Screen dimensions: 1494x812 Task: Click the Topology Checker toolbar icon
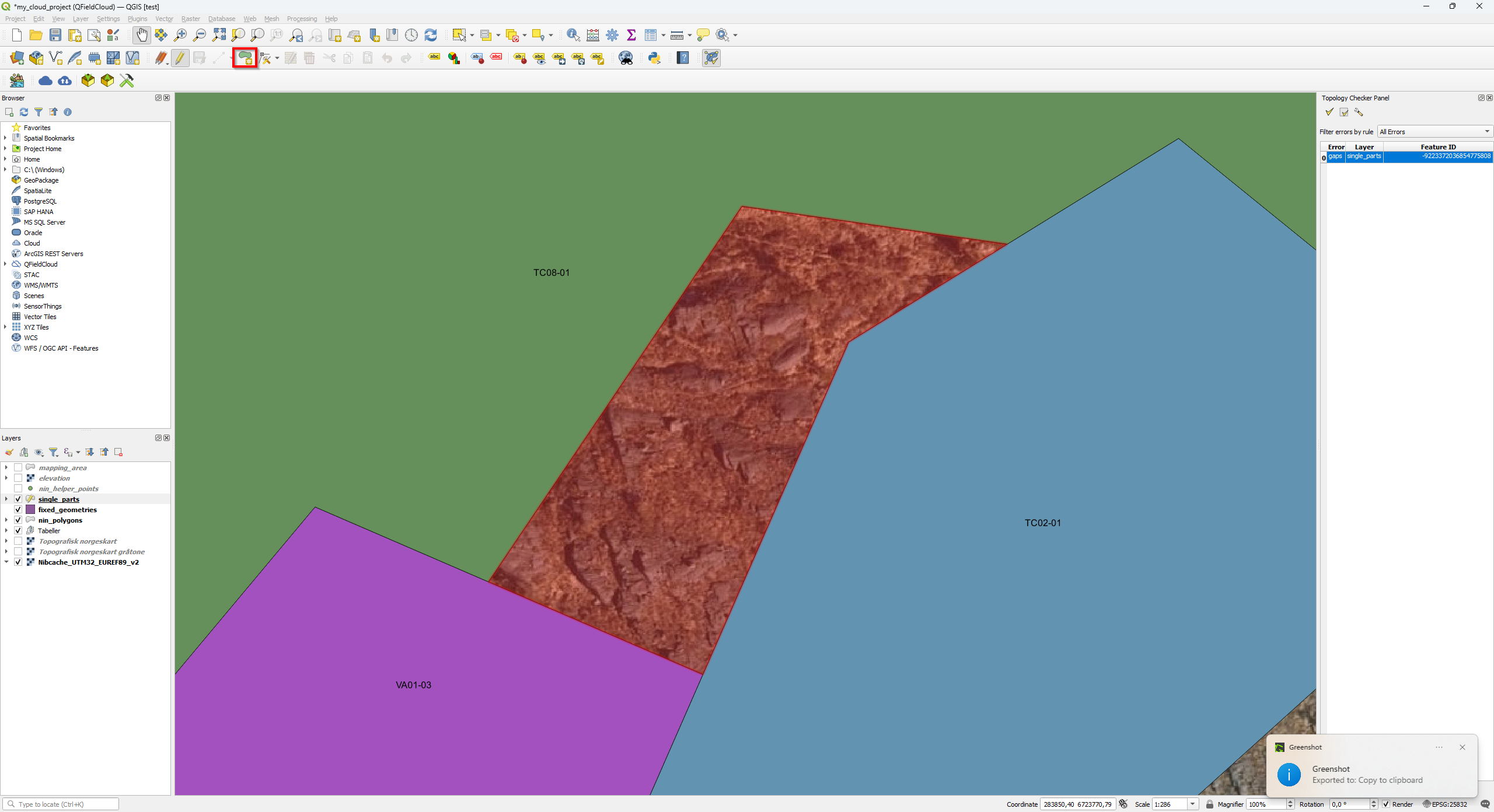click(x=711, y=58)
